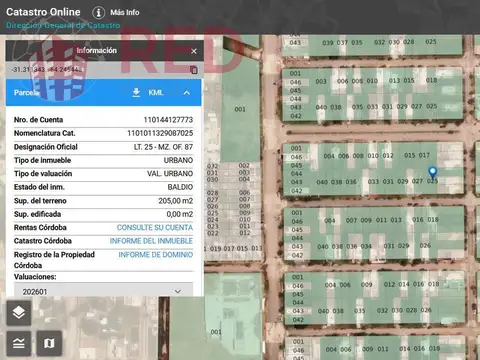The width and height of the screenshot is (480, 360).
Task: Open CONSULTE SU CUENTA link
Action: [x=155, y=228]
